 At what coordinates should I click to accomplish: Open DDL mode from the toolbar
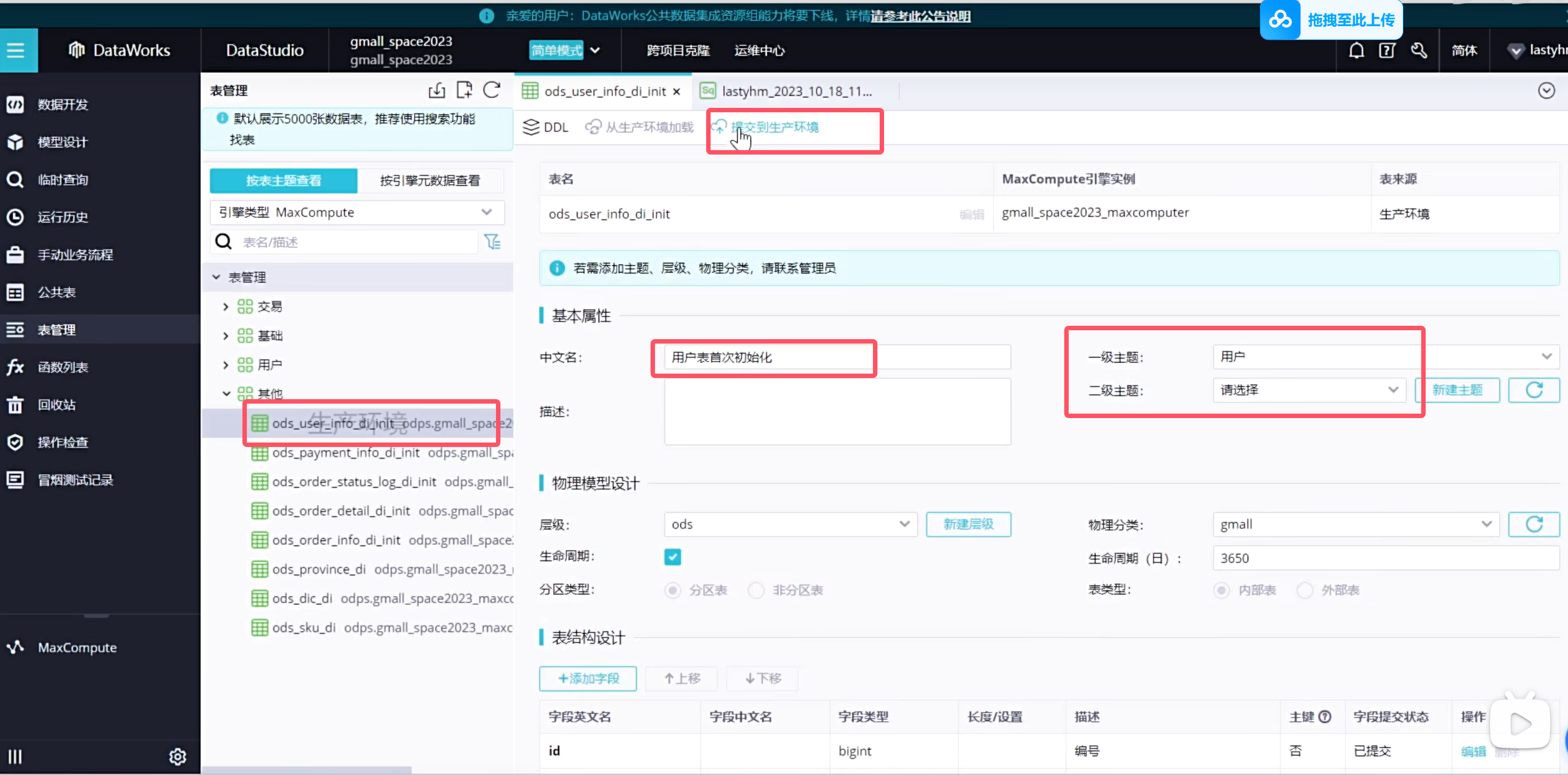click(545, 127)
